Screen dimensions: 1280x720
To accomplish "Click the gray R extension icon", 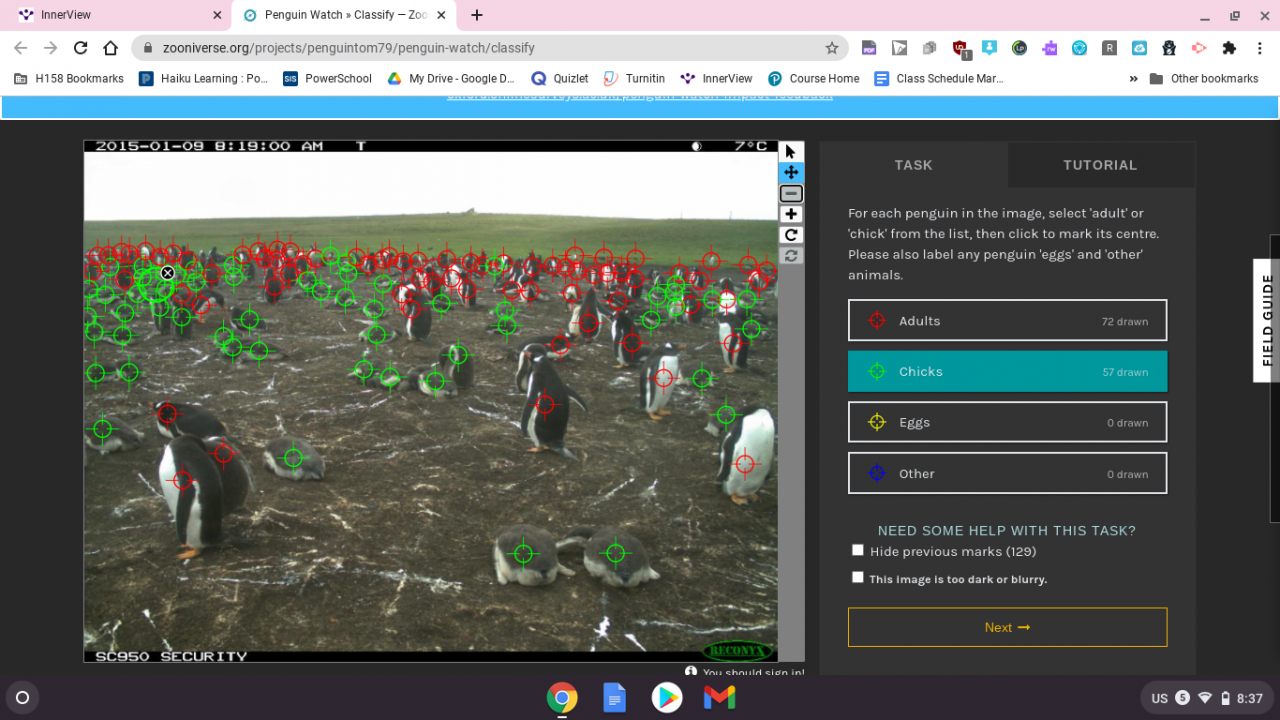I will 1109,48.
